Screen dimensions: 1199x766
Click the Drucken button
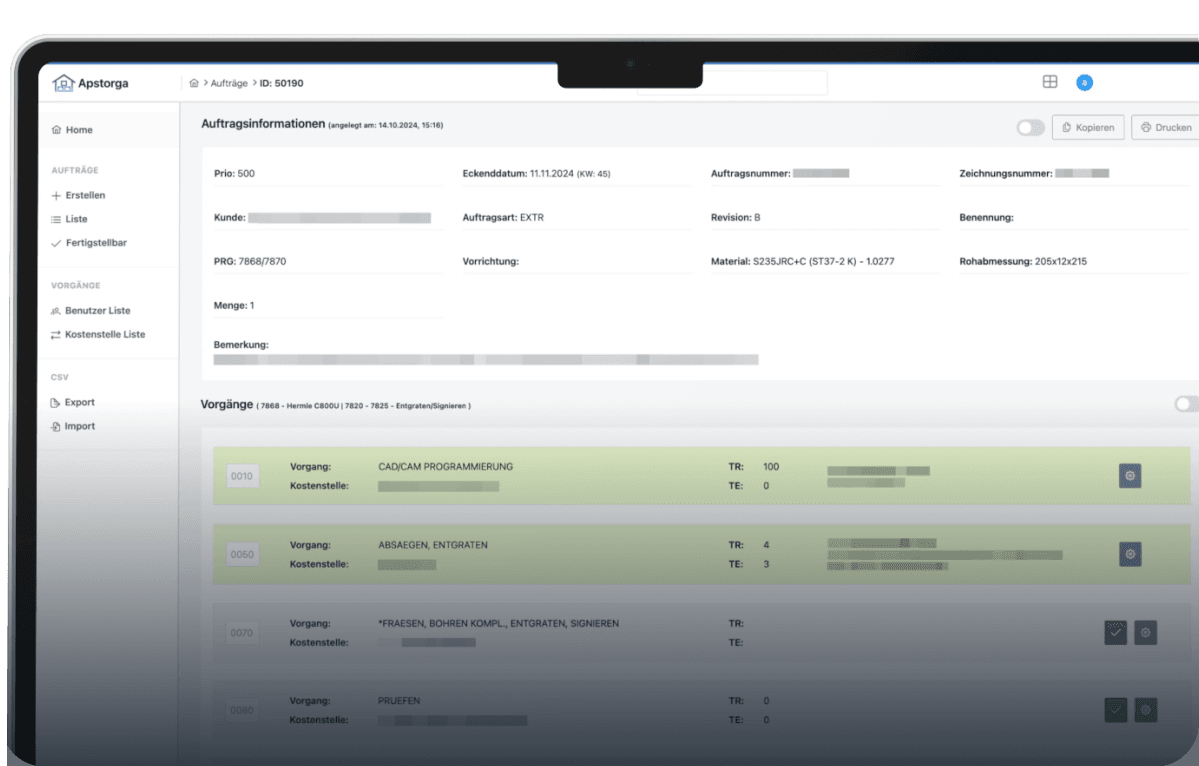coord(1166,128)
